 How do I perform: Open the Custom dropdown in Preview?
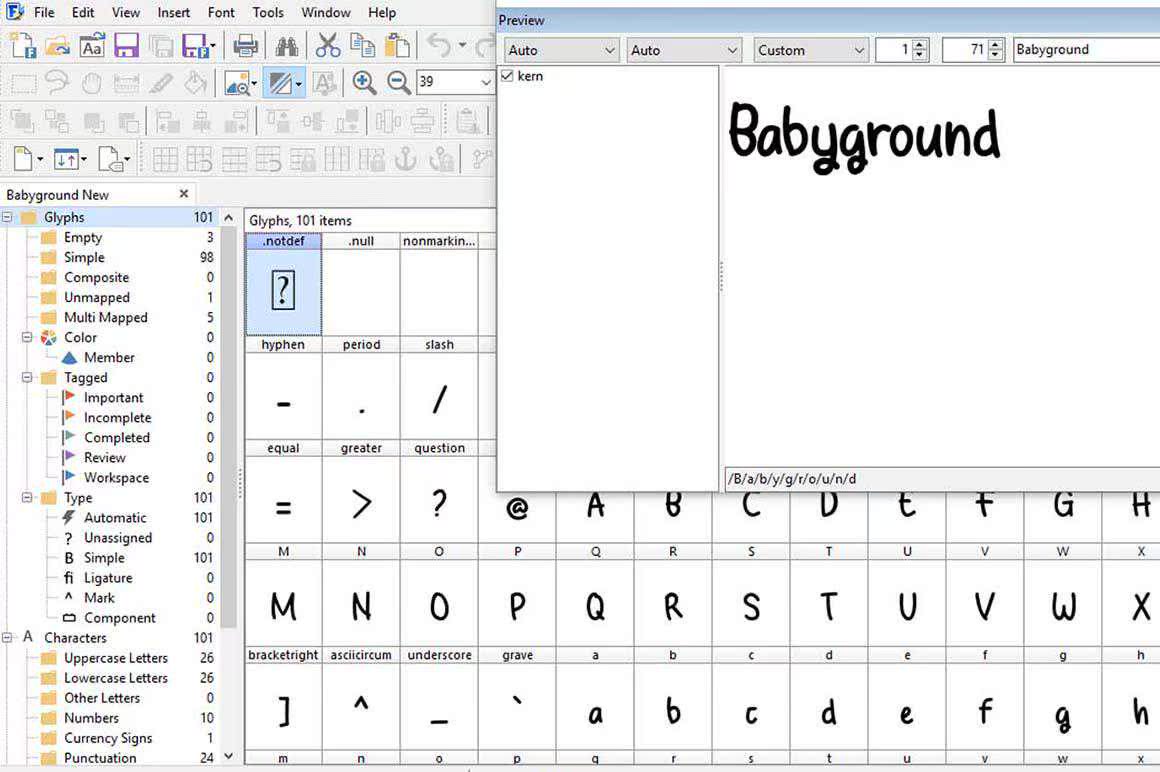point(811,50)
